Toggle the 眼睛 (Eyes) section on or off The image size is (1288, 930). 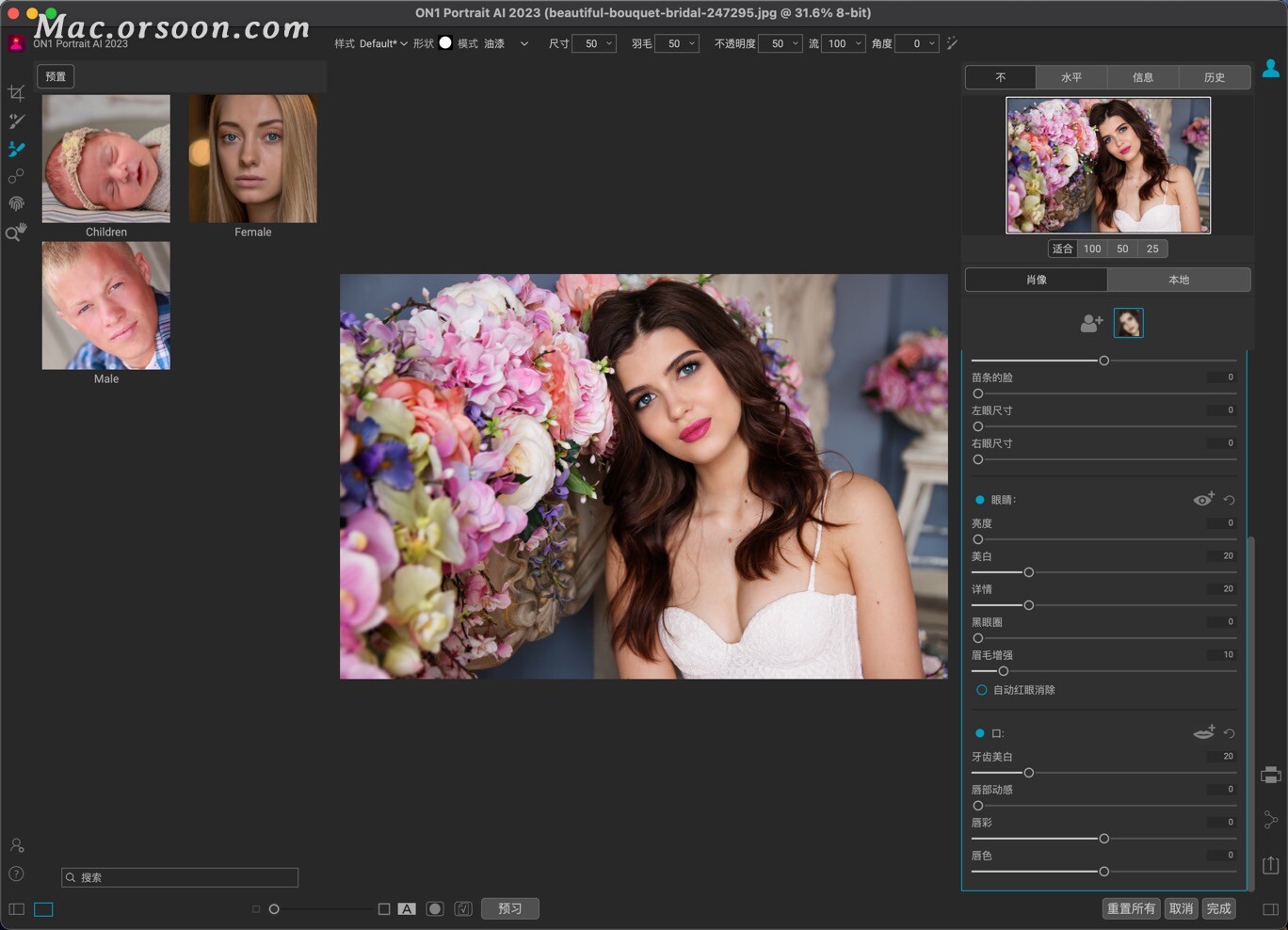point(979,499)
